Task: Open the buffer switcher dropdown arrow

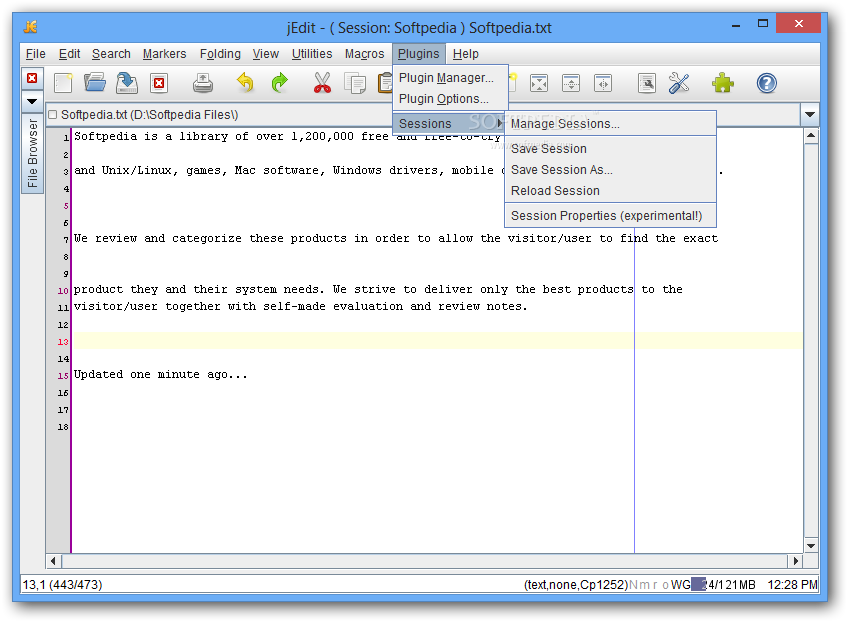Action: (x=810, y=115)
